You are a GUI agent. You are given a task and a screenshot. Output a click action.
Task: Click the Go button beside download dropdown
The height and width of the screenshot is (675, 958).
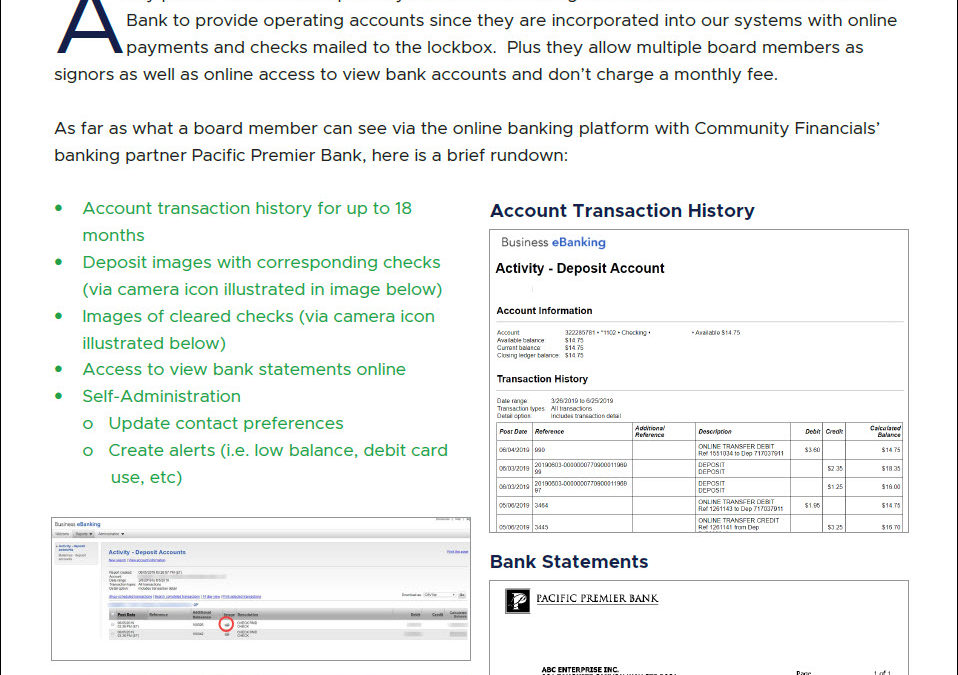(x=461, y=593)
